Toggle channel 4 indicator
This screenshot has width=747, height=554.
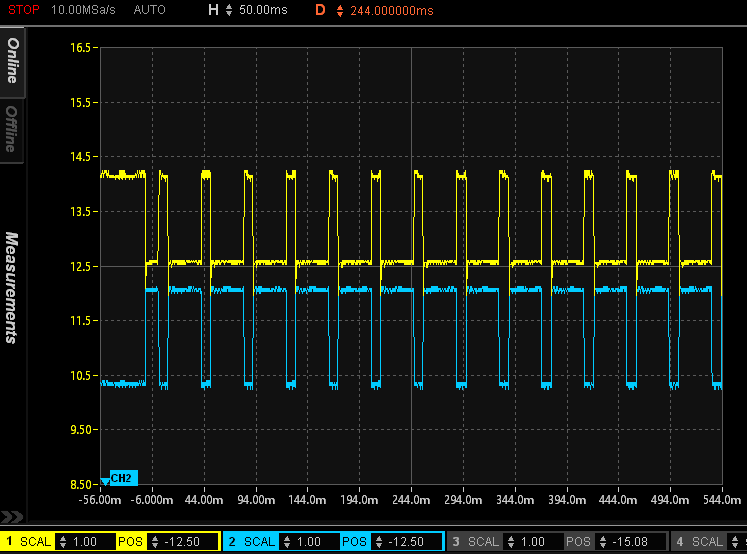pos(679,542)
